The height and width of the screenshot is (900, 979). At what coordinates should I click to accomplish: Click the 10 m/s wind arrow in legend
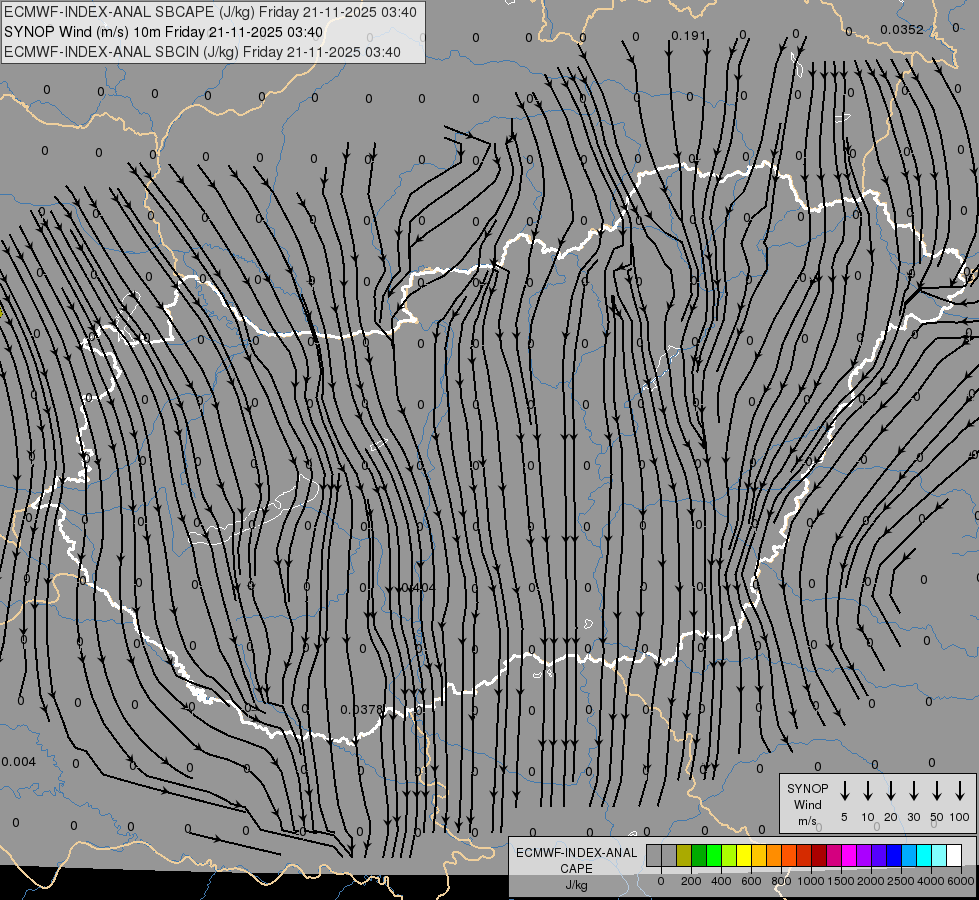pos(867,791)
